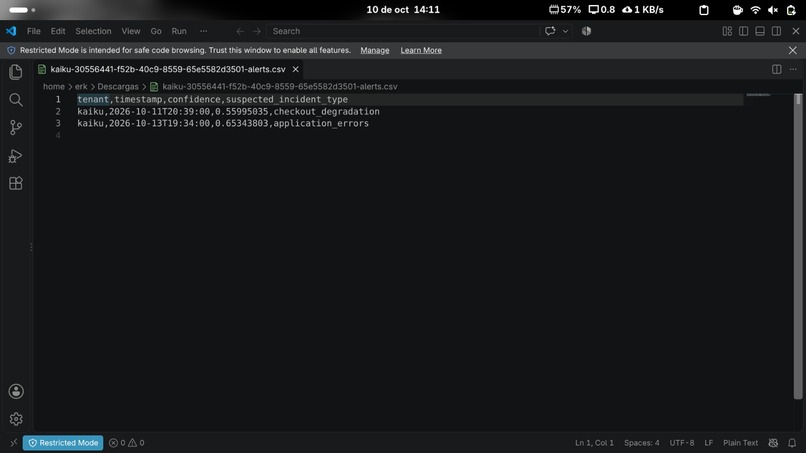Open the chat icon in the title bar
Image resolution: width=806 pixels, height=453 pixels.
pos(550,31)
